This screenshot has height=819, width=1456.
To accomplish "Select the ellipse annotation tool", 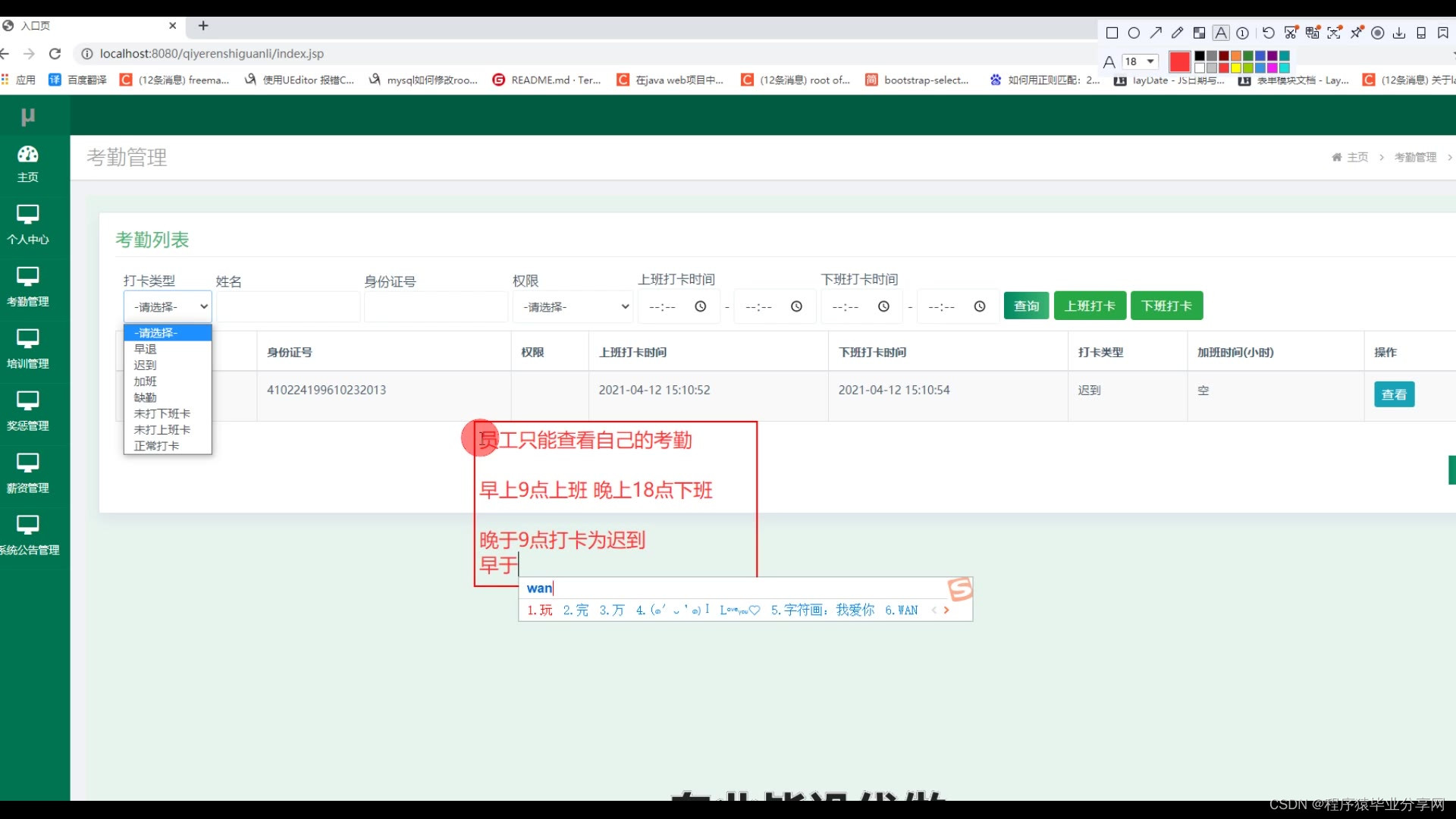I will tap(1134, 33).
